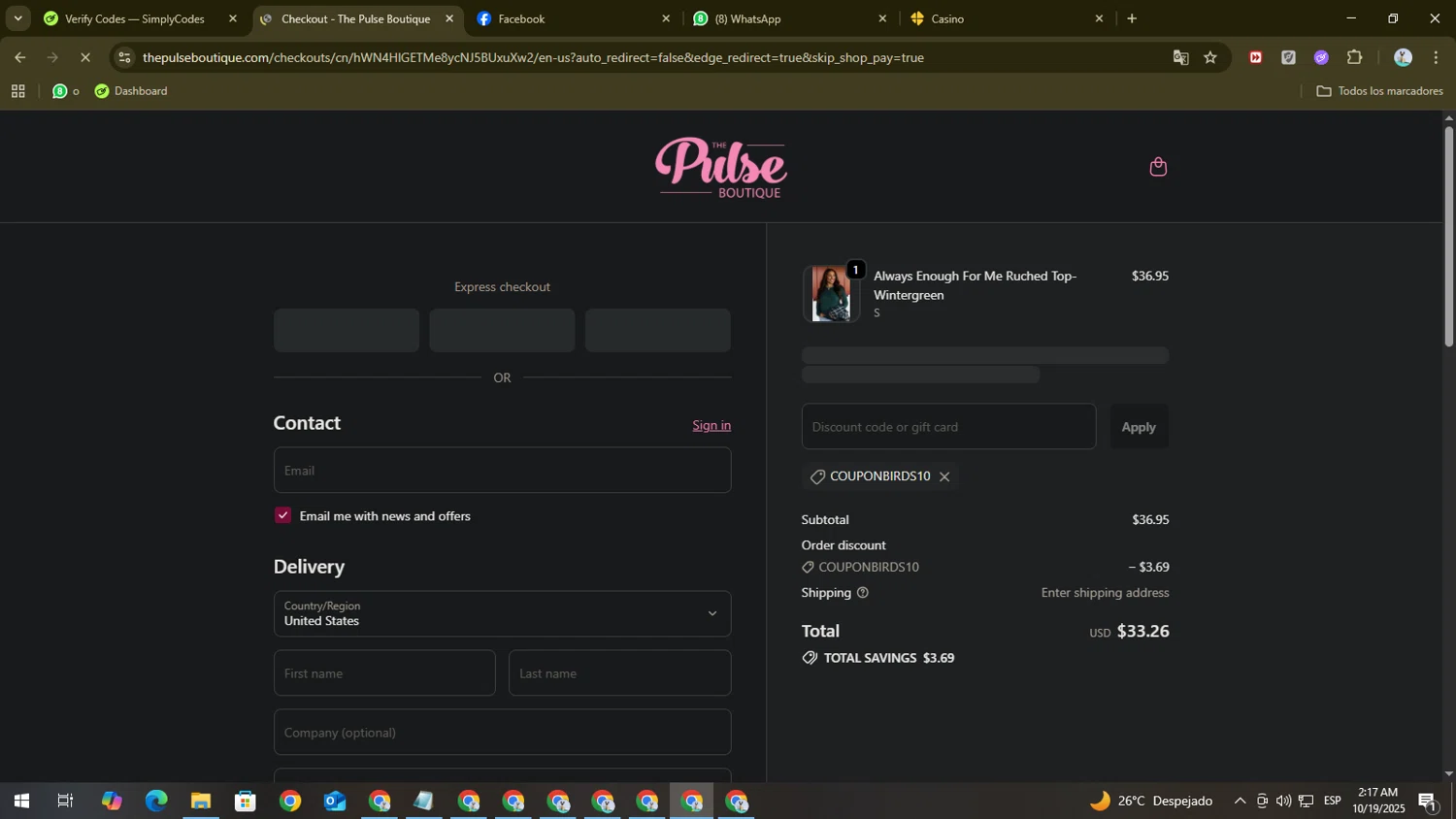Open the Dashboard bookmark
The height and width of the screenshot is (819, 1456).
[x=131, y=91]
